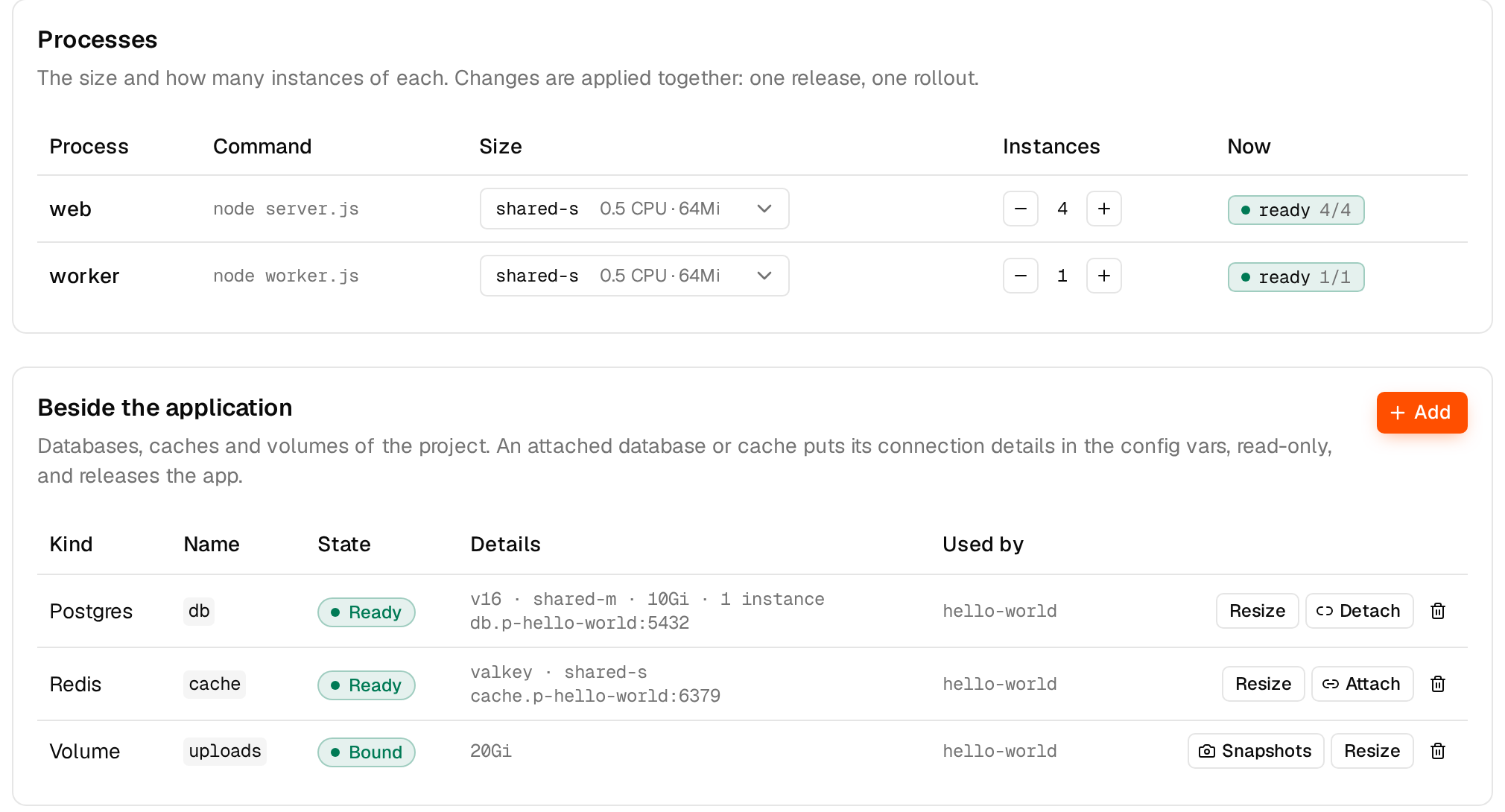Increase web instances with plus button
Screen dimensions: 1505x812
pyautogui.click(x=1104, y=209)
